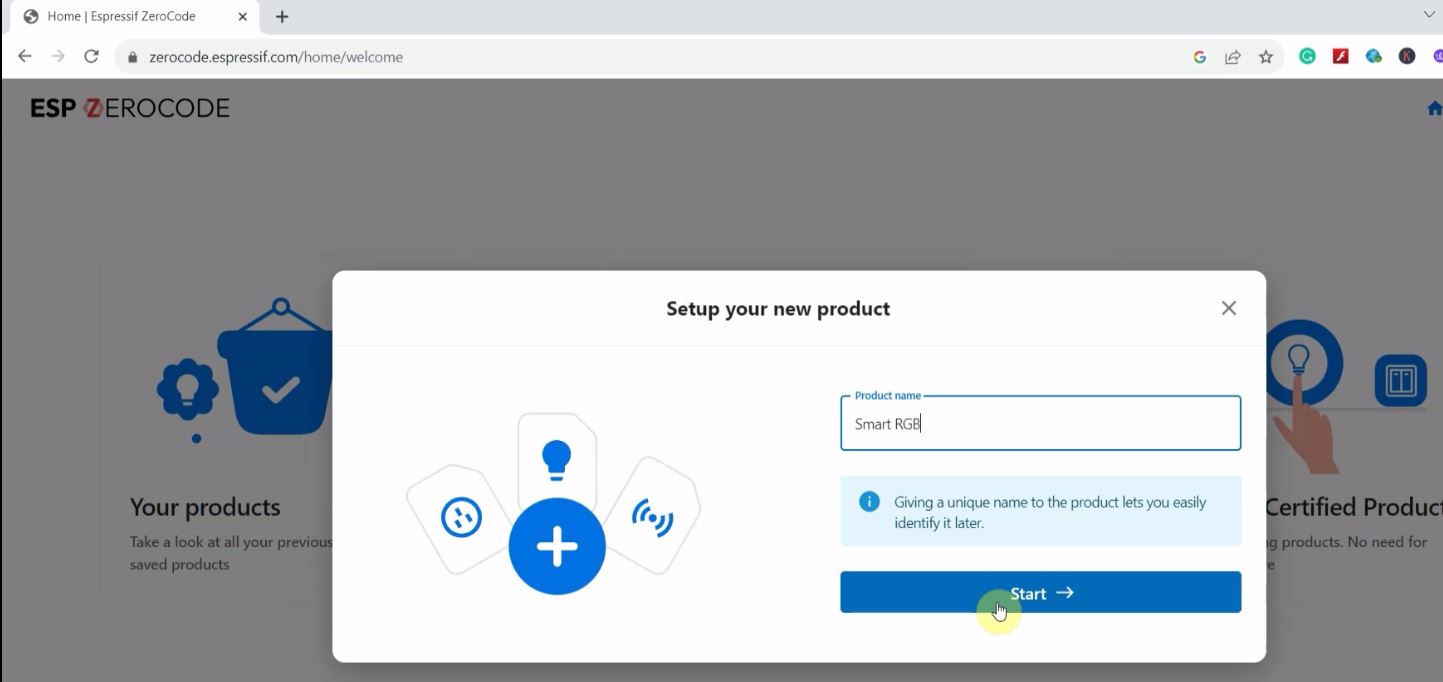This screenshot has height=682, width=1443.
Task: Click the ESP ZeroCode logo
Action: coord(130,108)
